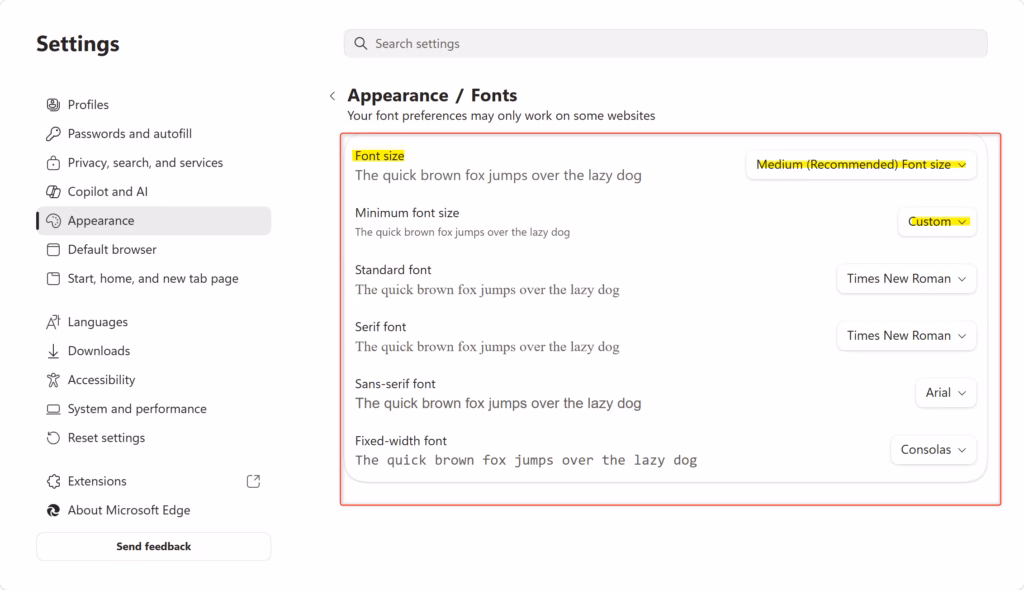Click the Appearance breadcrumb in the heading
The height and width of the screenshot is (590, 1024).
click(398, 95)
